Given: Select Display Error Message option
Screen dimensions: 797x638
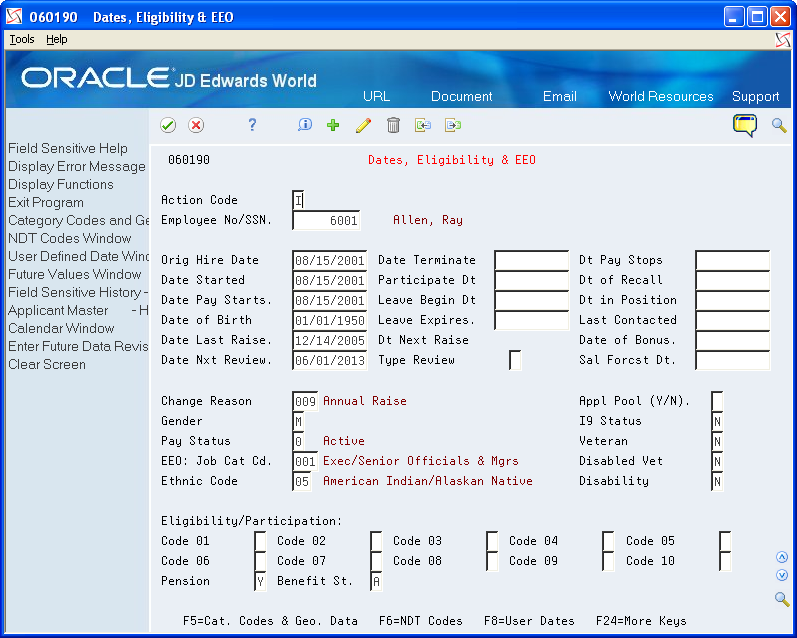Looking at the screenshot, I should pyautogui.click(x=77, y=166).
